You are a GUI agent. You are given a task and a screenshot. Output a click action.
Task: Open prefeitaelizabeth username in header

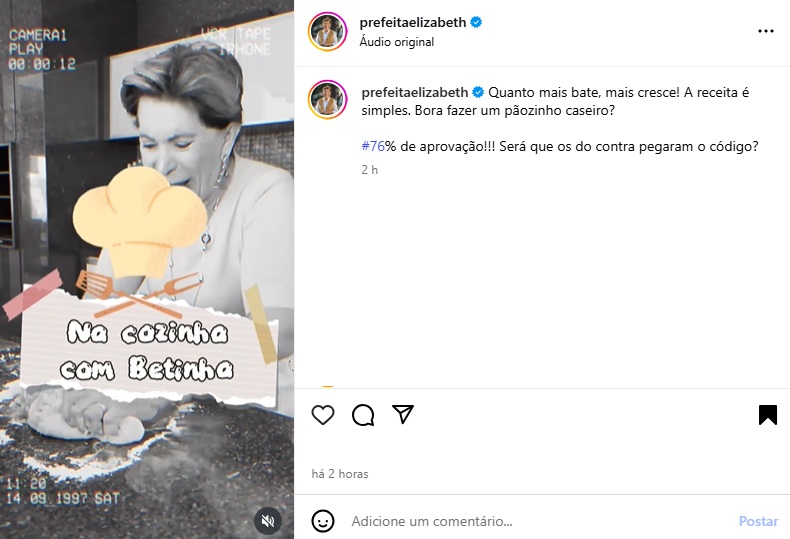[413, 23]
